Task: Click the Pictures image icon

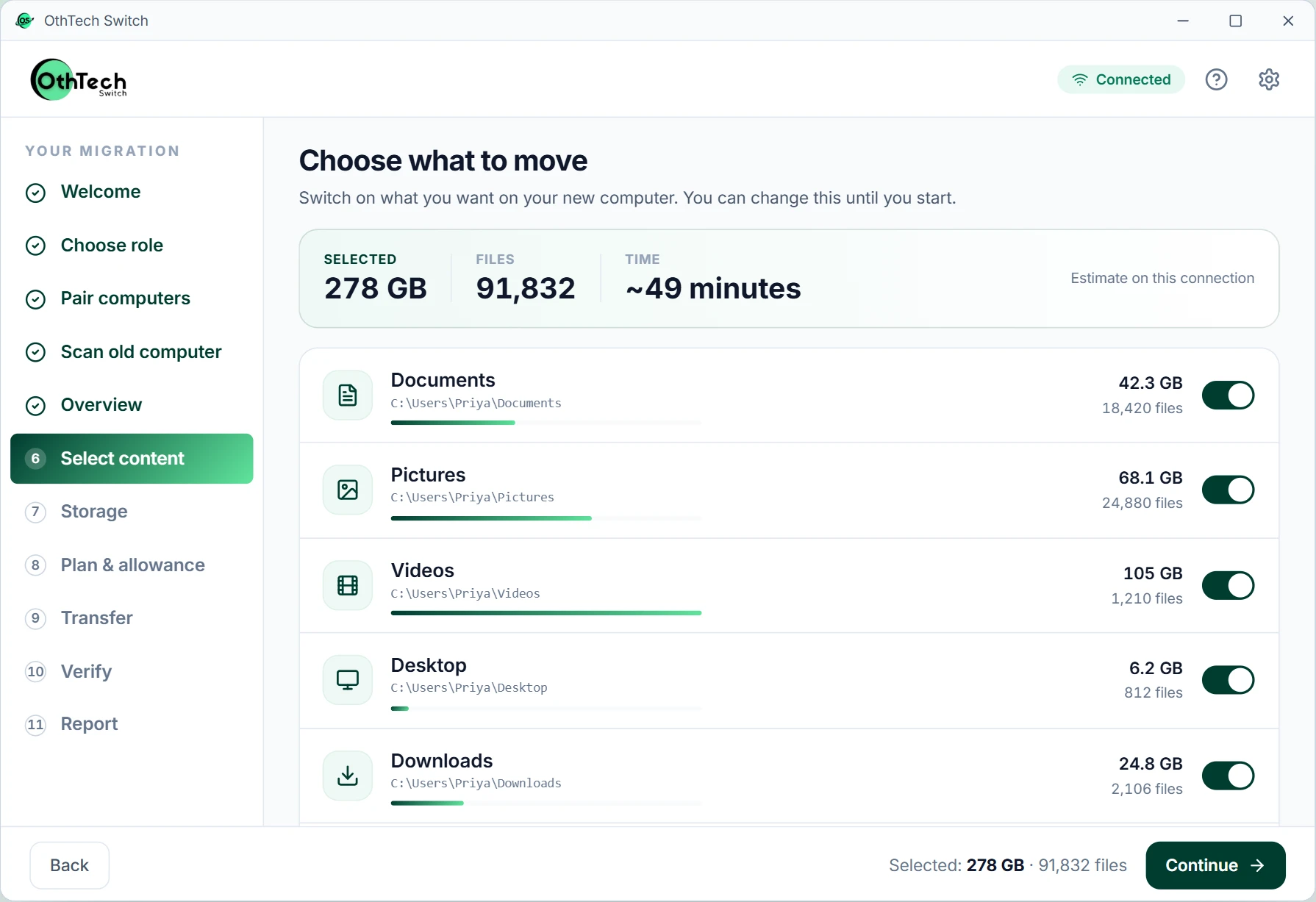Action: [348, 490]
